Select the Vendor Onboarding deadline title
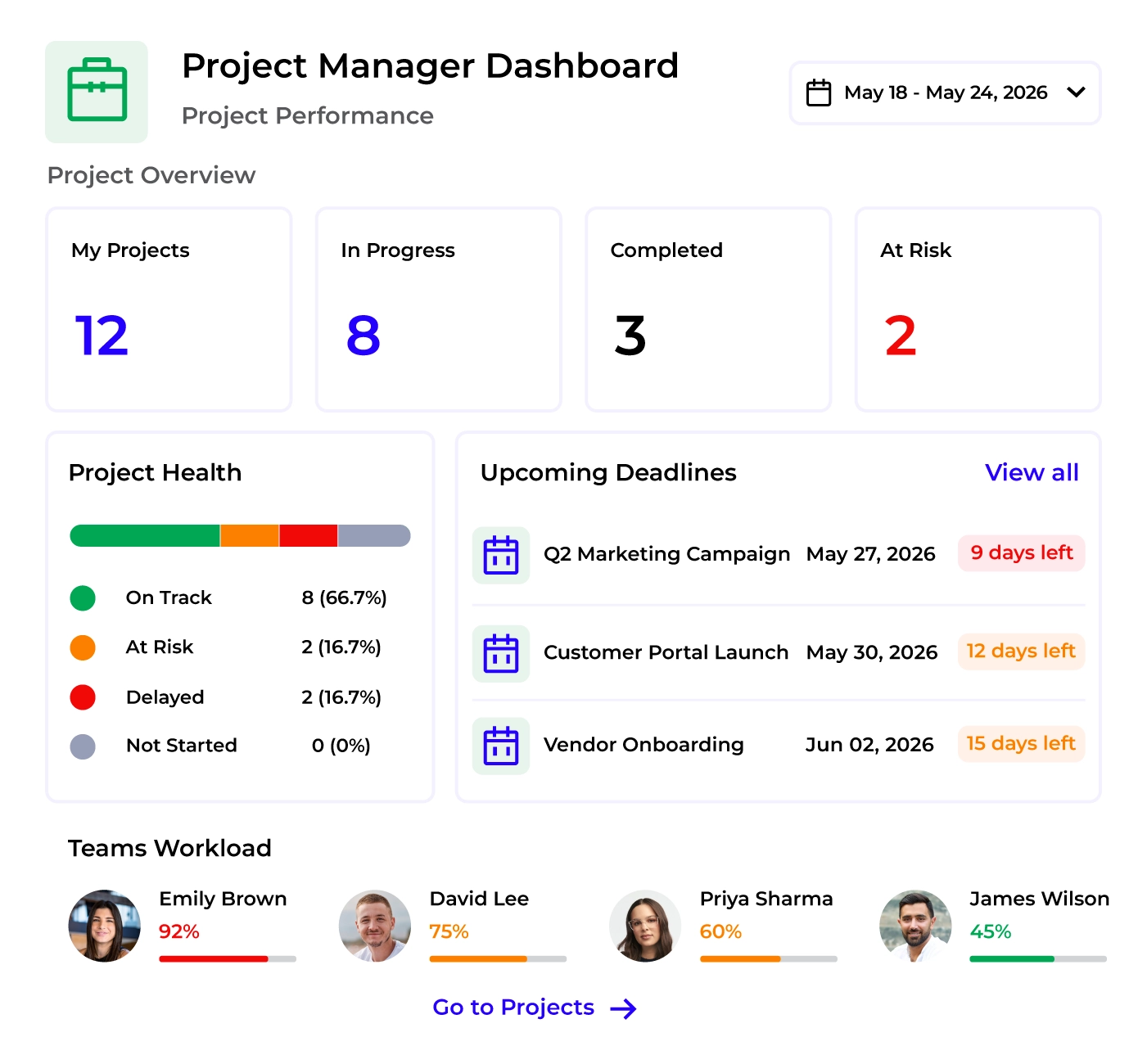This screenshot has height=1064, width=1147. [x=643, y=745]
